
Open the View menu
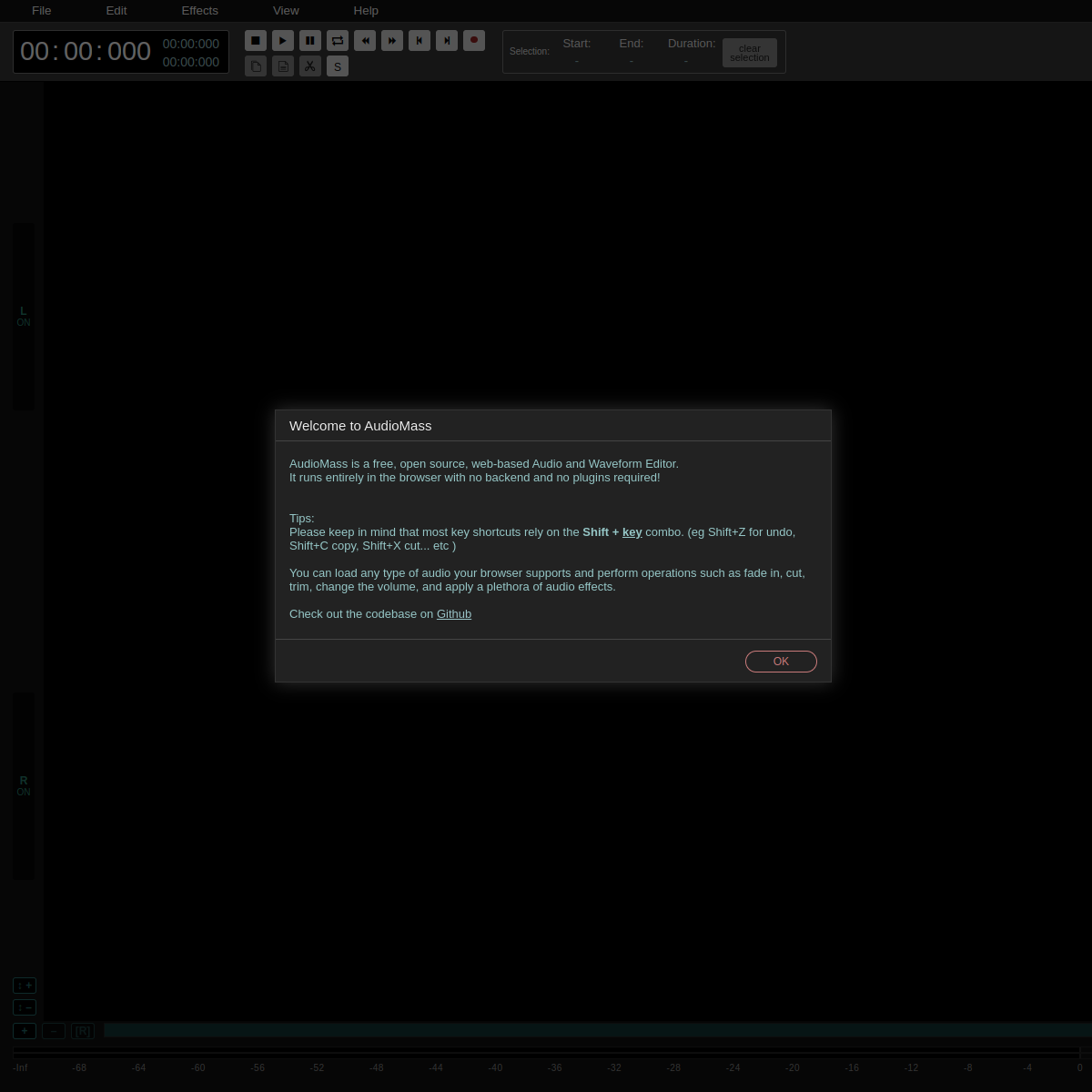(286, 10)
